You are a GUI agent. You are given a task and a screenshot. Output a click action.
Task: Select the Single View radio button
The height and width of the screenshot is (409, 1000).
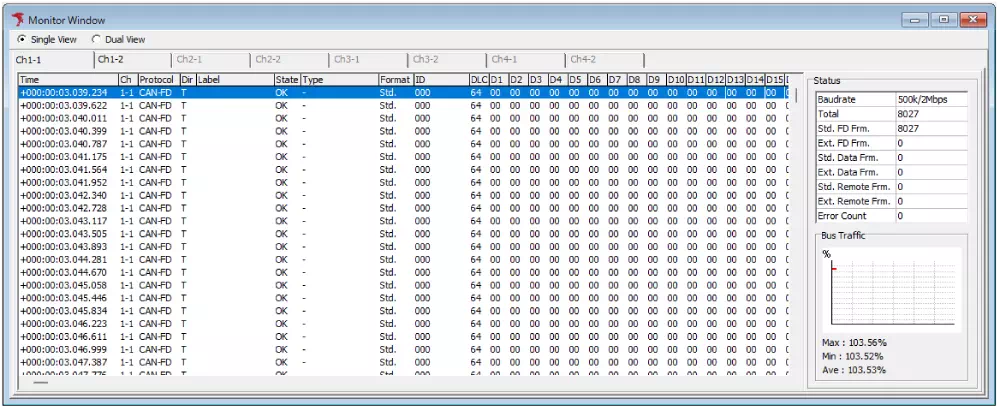tap(22, 40)
